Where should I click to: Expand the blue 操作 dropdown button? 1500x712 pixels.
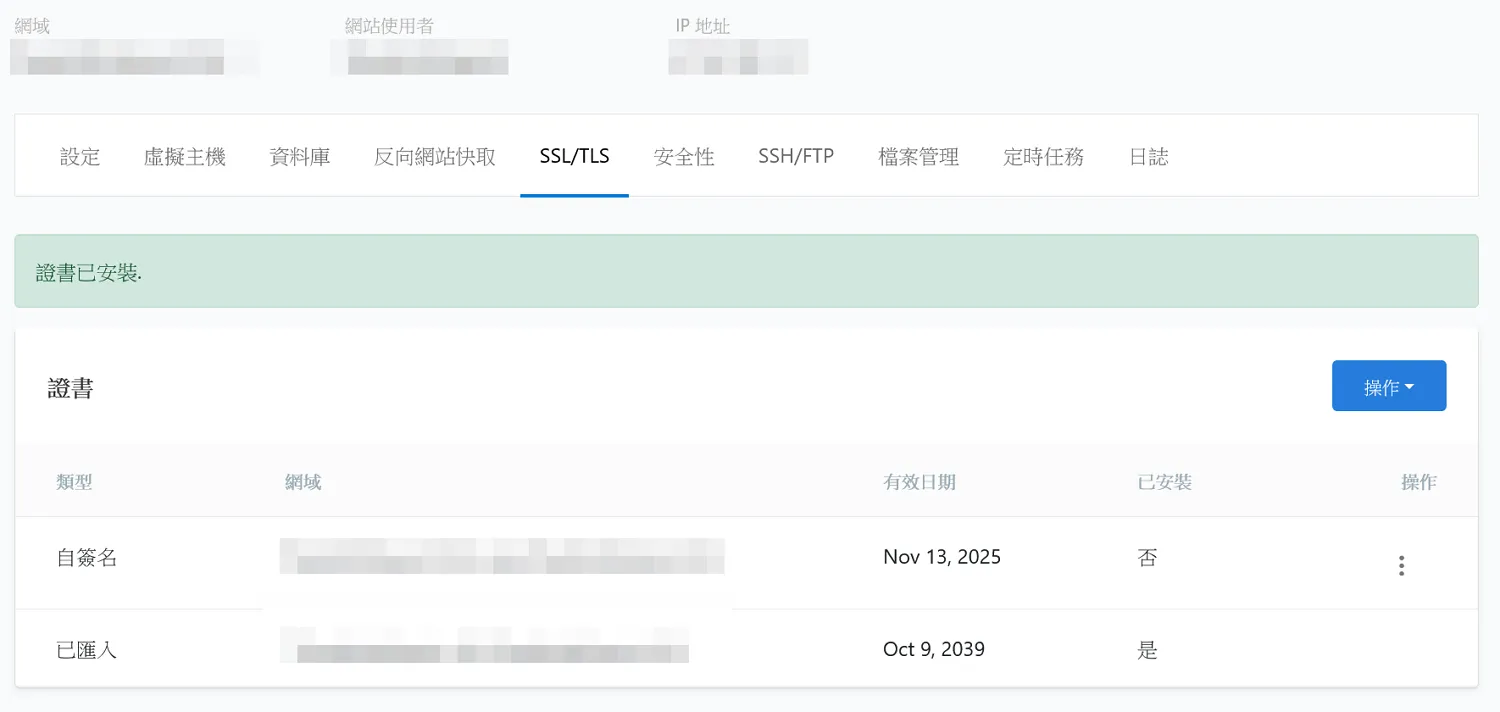(1388, 386)
